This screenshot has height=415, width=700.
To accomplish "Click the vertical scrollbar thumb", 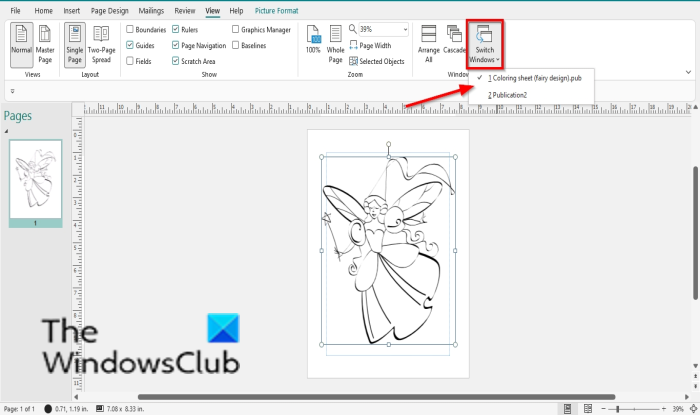I will click(x=696, y=233).
